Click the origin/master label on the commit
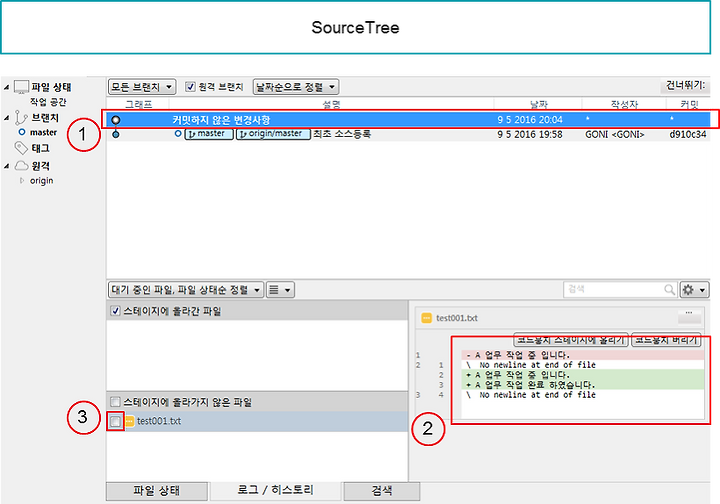Screen dimensions: 720x504 pos(273,134)
